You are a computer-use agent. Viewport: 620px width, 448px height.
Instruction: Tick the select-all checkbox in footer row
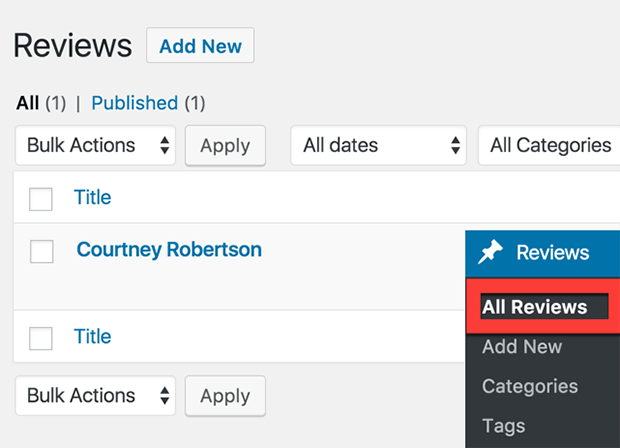(41, 338)
